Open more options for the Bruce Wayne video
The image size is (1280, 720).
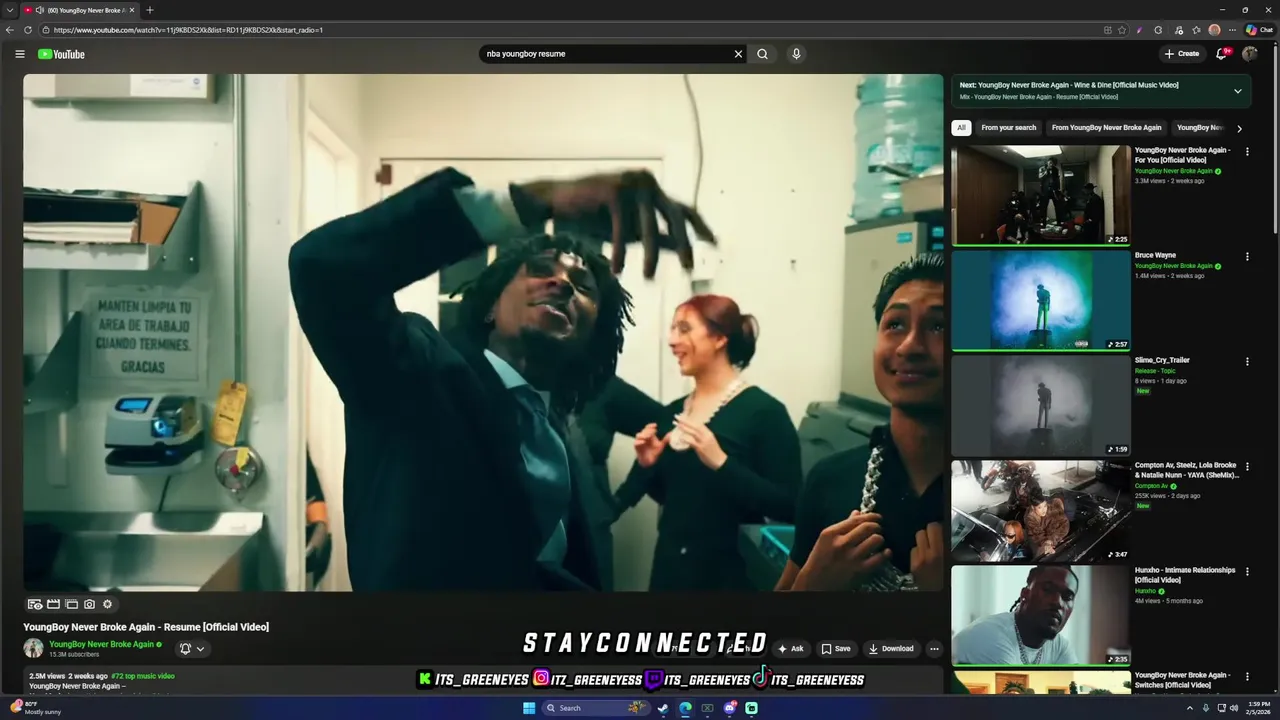[x=1247, y=257]
